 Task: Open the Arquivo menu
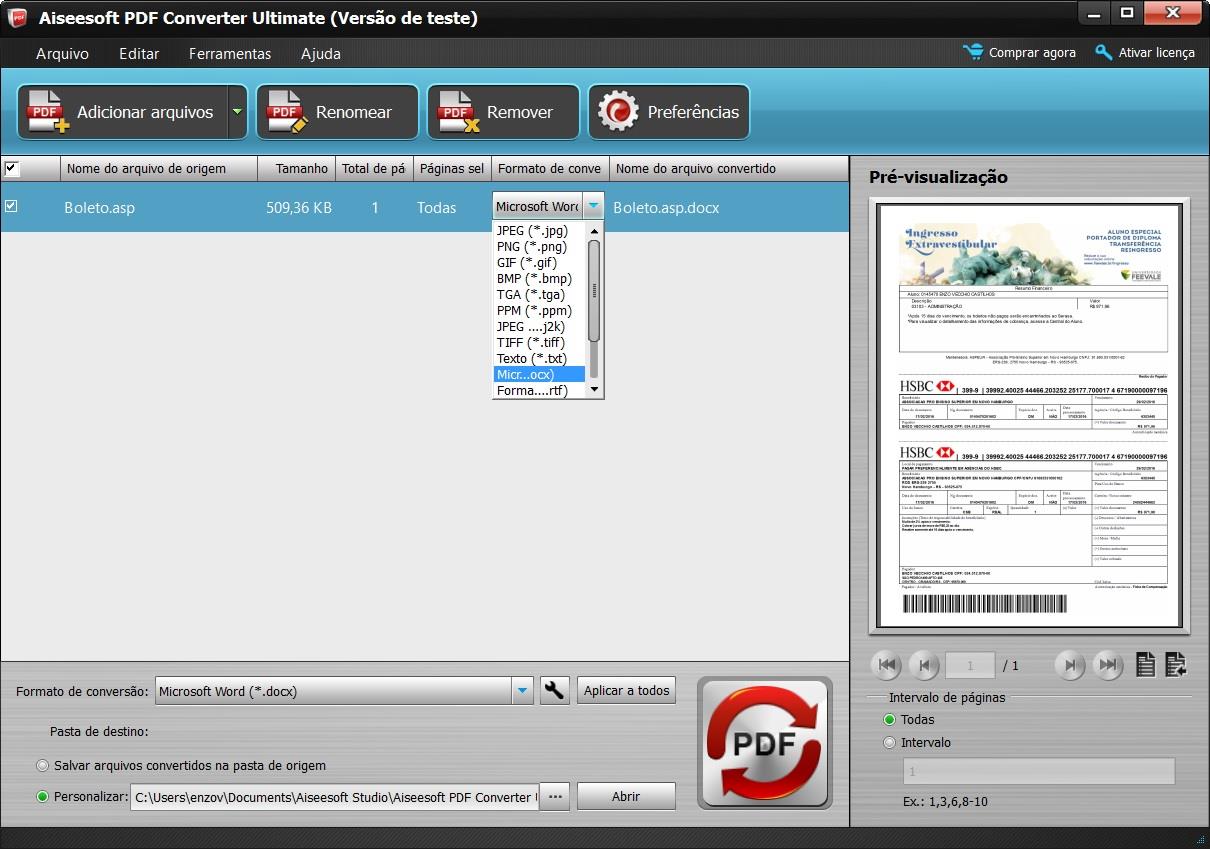62,53
